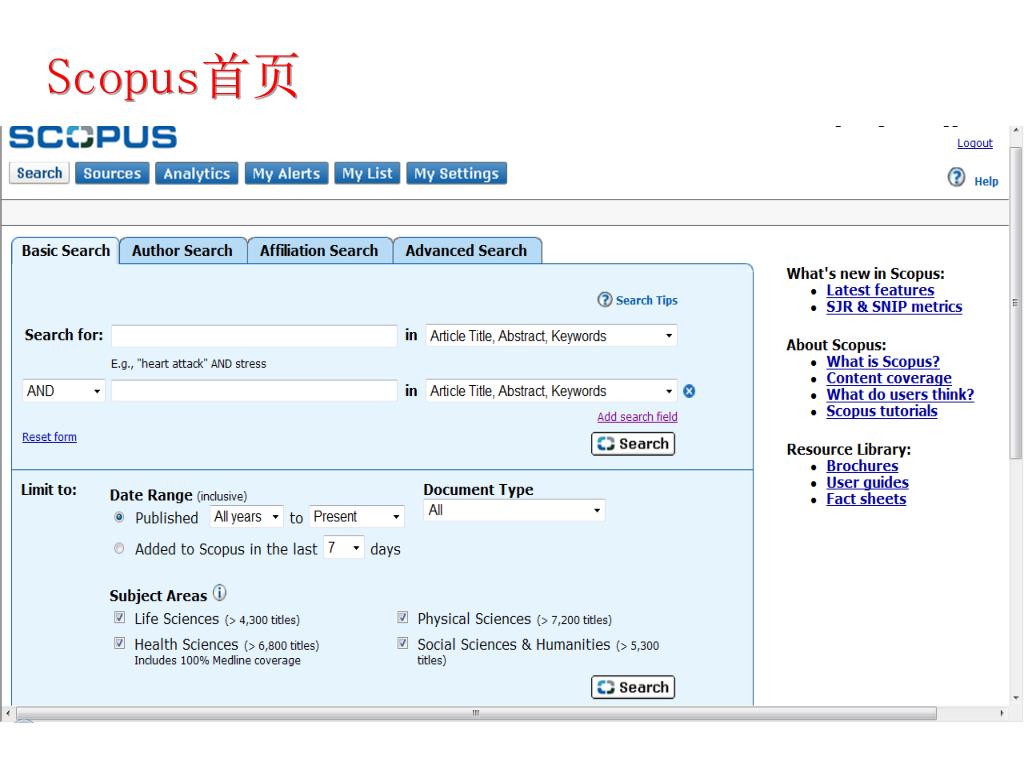Click the first Search for input field
Image resolution: width=1024 pixels, height=768 pixels.
point(254,336)
